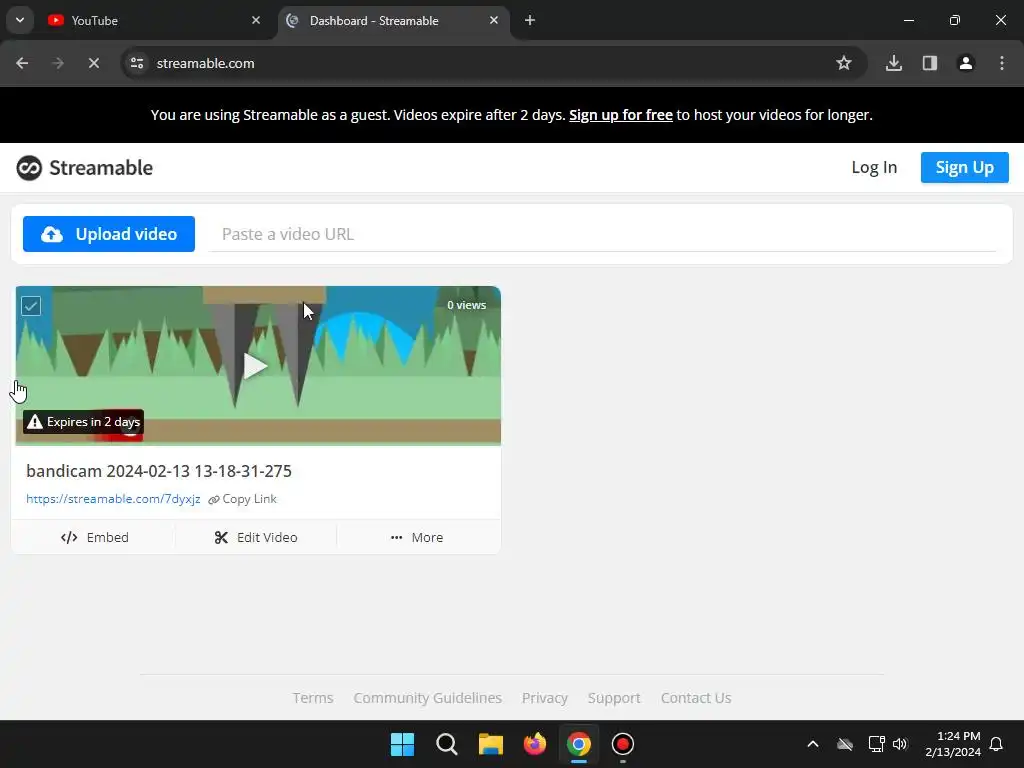This screenshot has height=768, width=1024.
Task: Open the Windows Start menu
Action: pyautogui.click(x=402, y=744)
